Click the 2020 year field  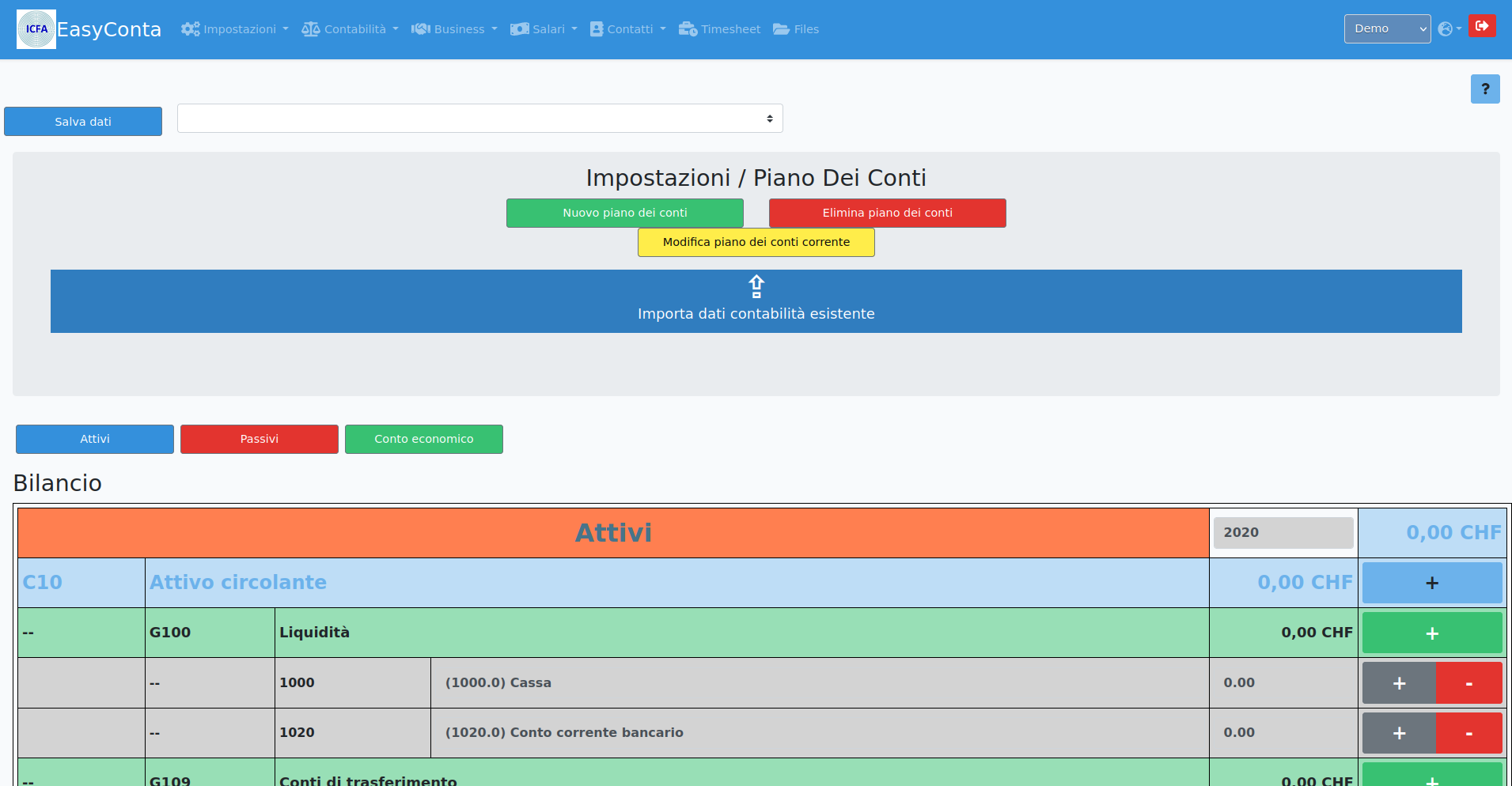[x=1283, y=533]
